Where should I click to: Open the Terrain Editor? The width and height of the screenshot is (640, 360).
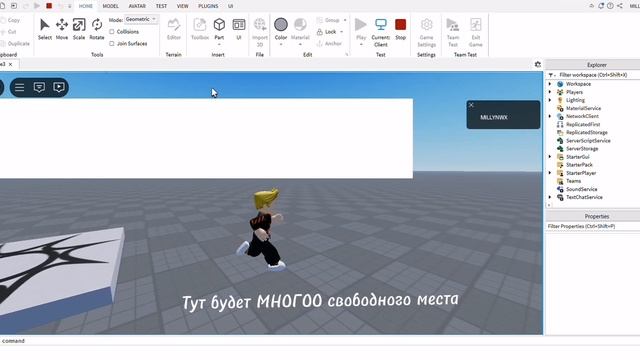(173, 29)
